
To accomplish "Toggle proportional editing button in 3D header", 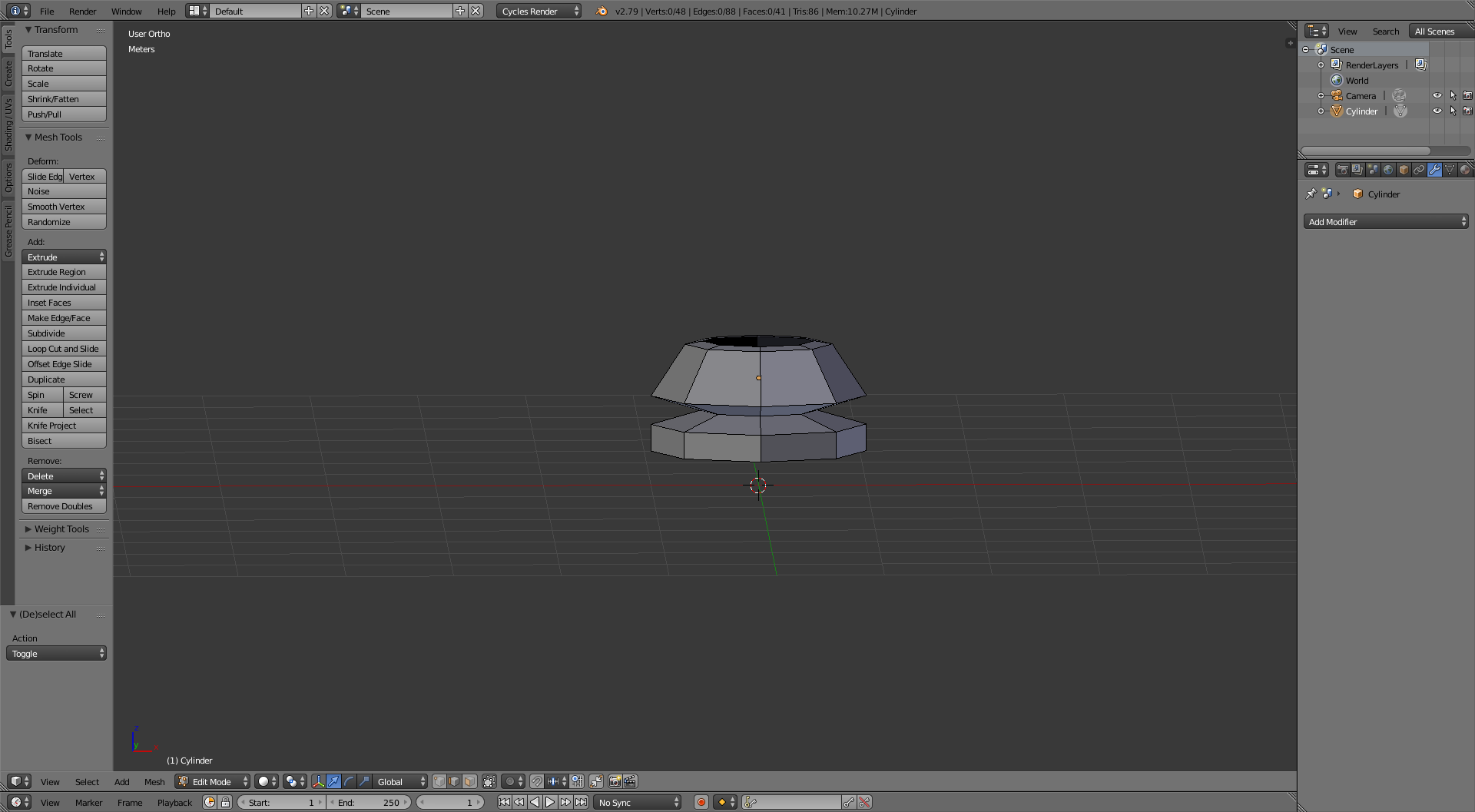I will click(x=513, y=781).
